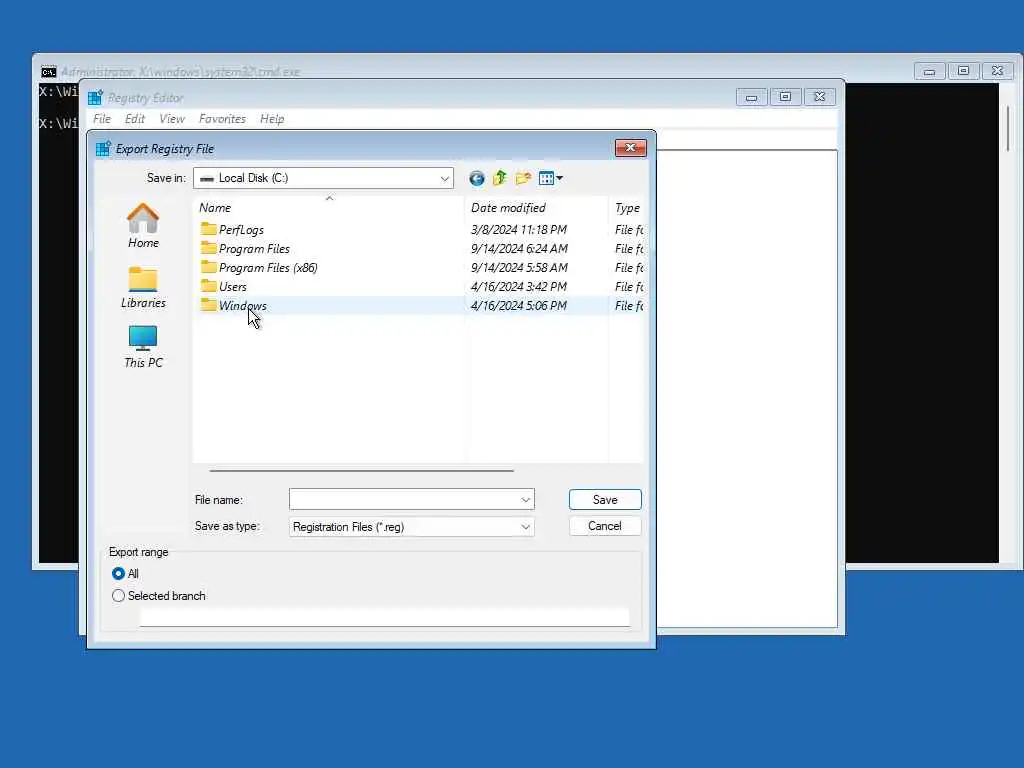Sort by the Type column header
The image size is (1024, 768).
tap(627, 208)
